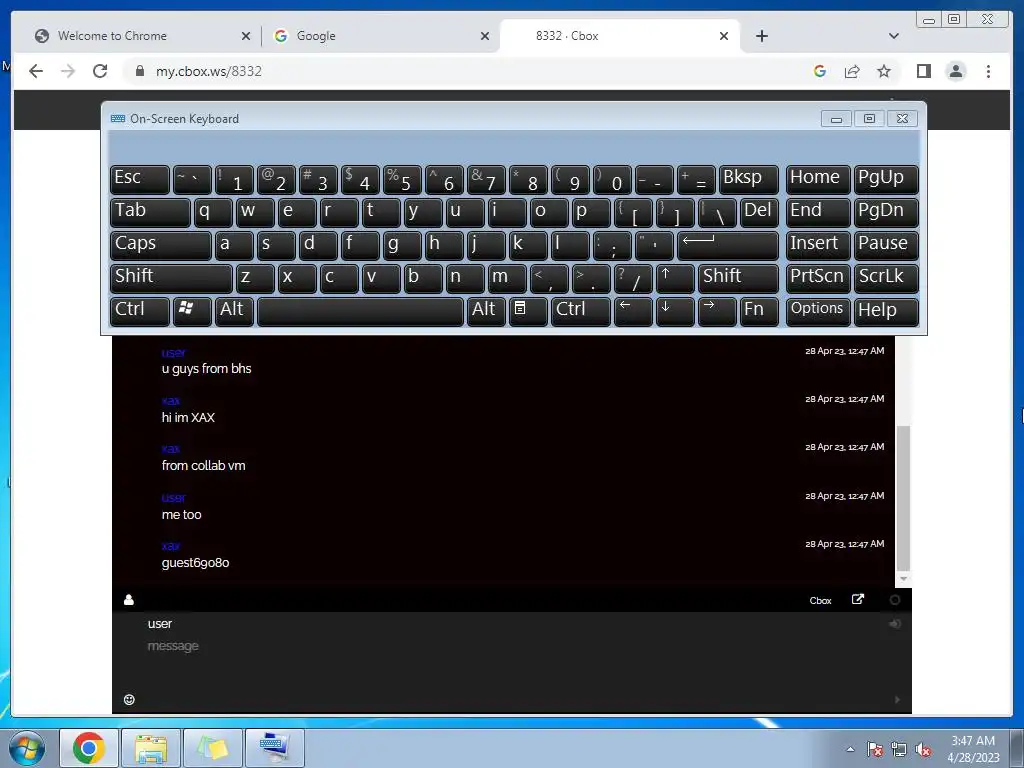Toggle the Caps key on the keyboard
Viewport: 1024px width, 768px height.
(x=161, y=246)
